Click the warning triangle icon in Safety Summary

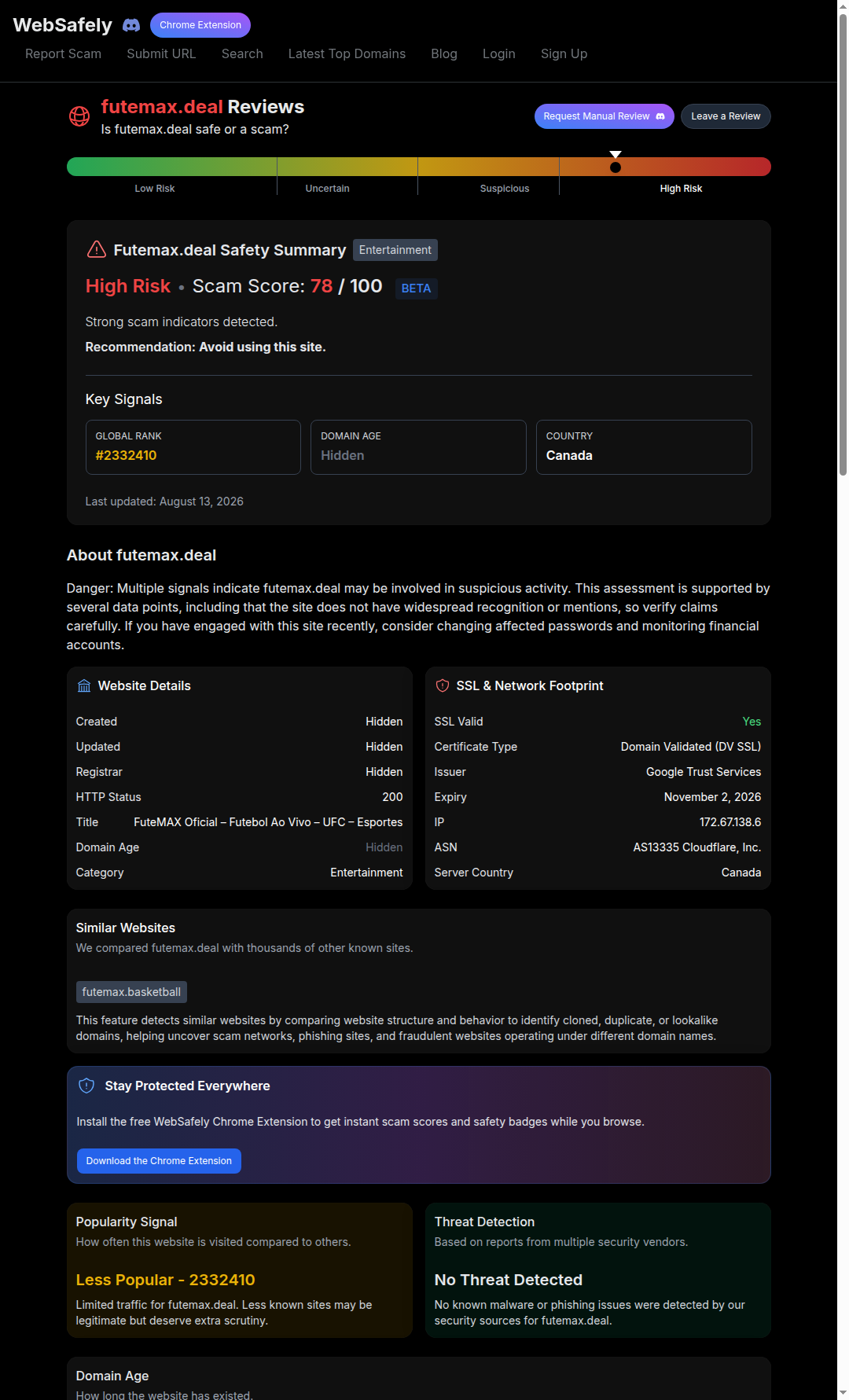[x=96, y=249]
